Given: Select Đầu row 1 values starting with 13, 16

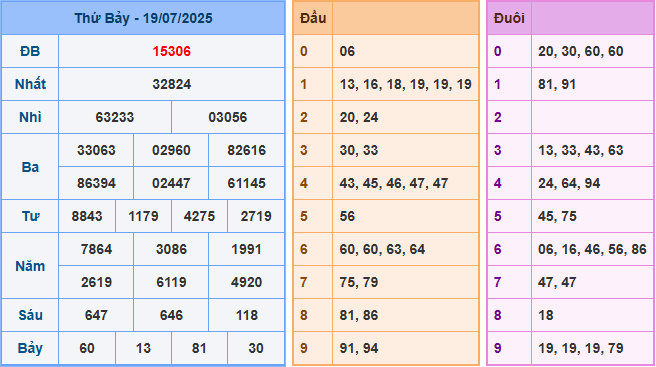Looking at the screenshot, I should click(x=405, y=85).
